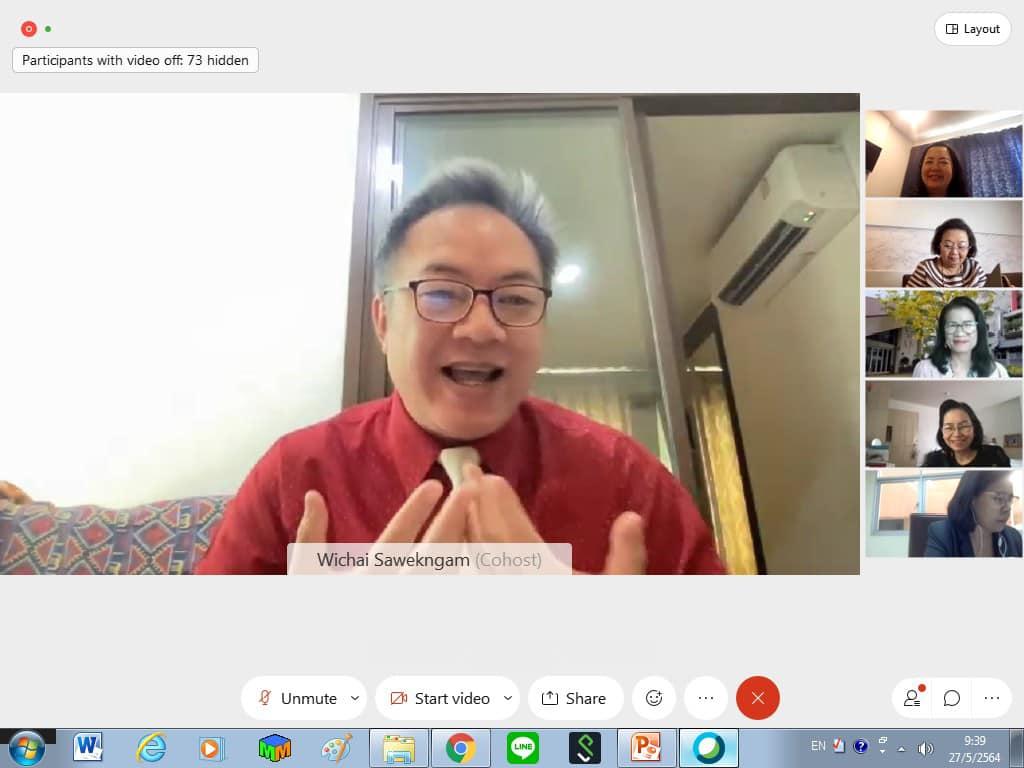
Task: Switch to Google Chrome in the taskbar
Action: coord(461,748)
